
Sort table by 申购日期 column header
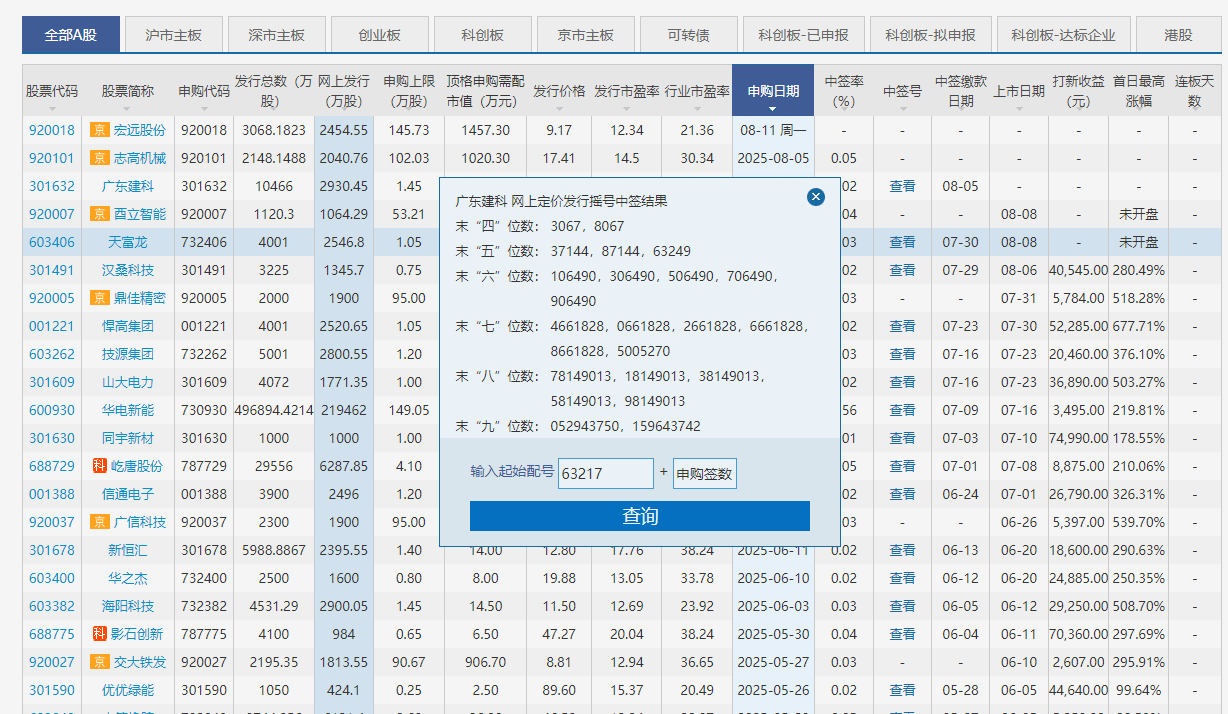pos(773,91)
